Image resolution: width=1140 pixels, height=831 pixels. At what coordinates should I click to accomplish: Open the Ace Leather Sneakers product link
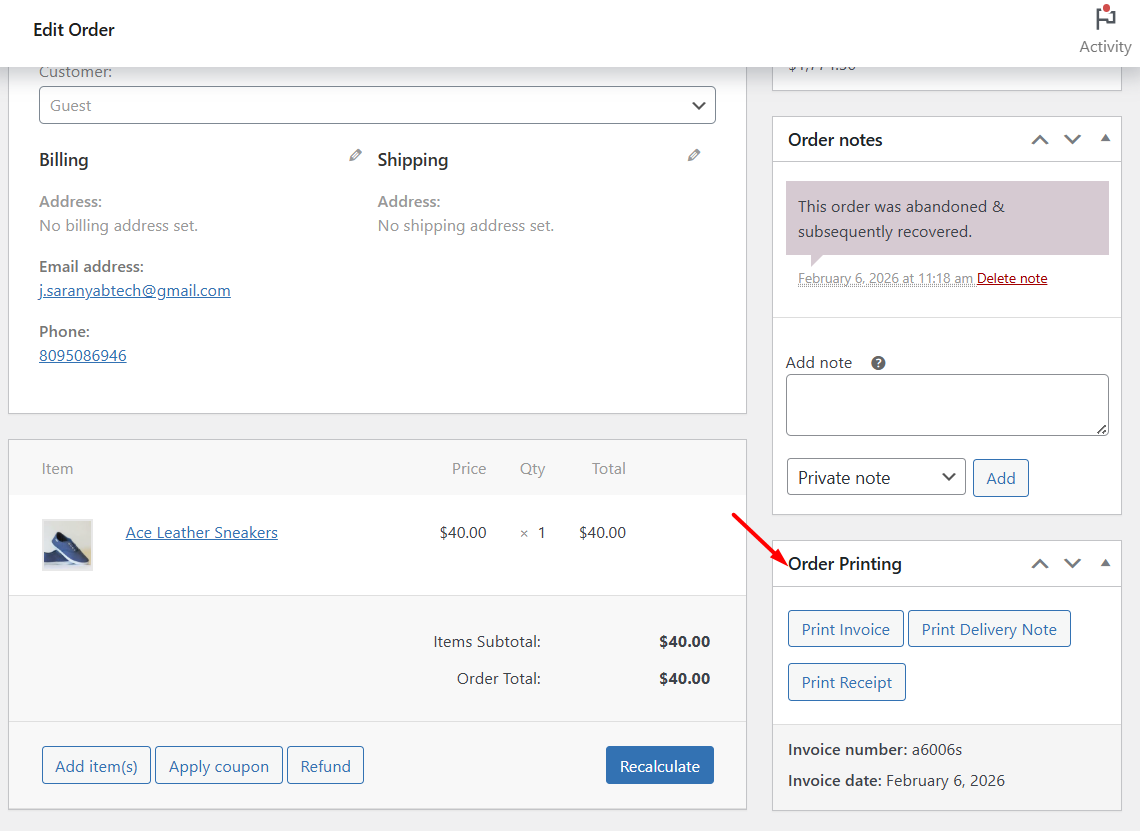click(x=202, y=533)
